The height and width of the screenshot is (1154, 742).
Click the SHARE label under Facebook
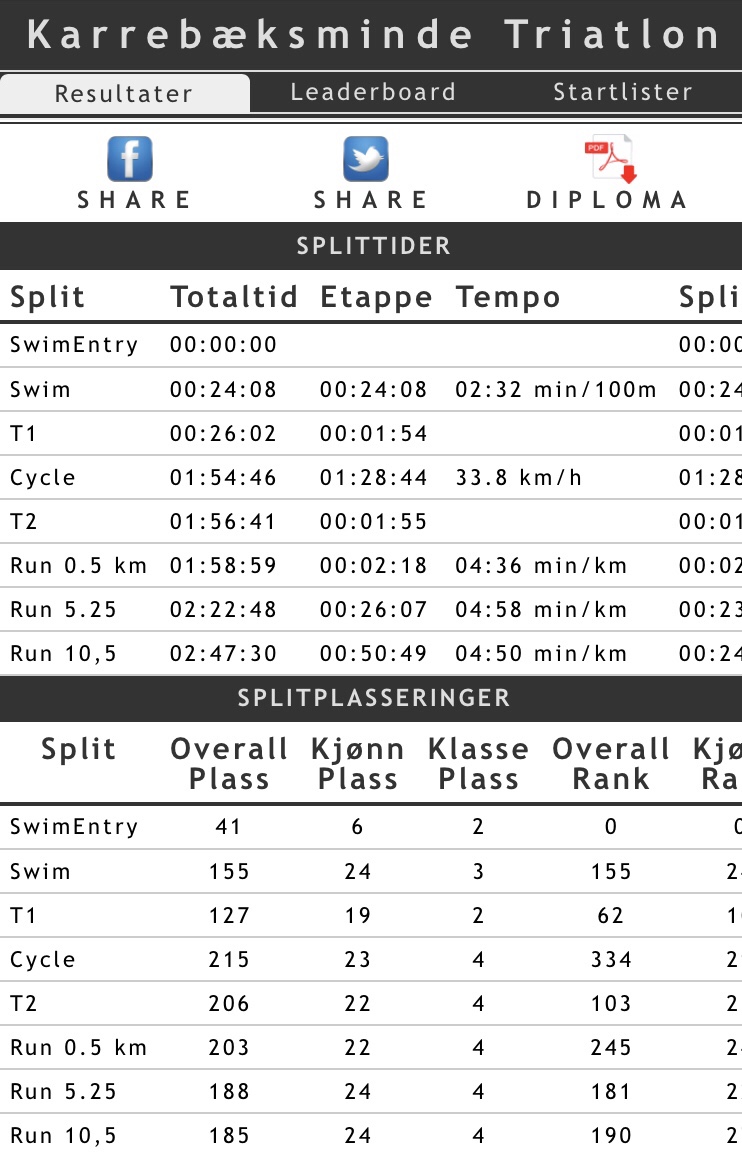coord(135,200)
